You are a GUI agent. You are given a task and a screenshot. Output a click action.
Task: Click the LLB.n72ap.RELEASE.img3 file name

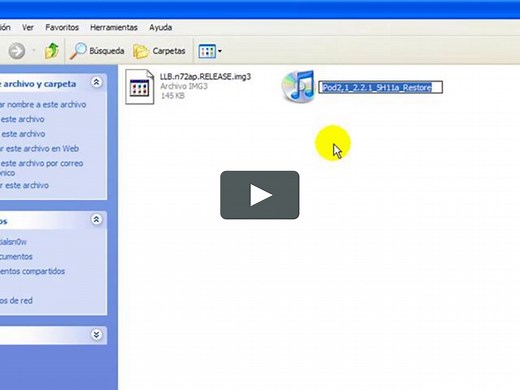coord(205,77)
